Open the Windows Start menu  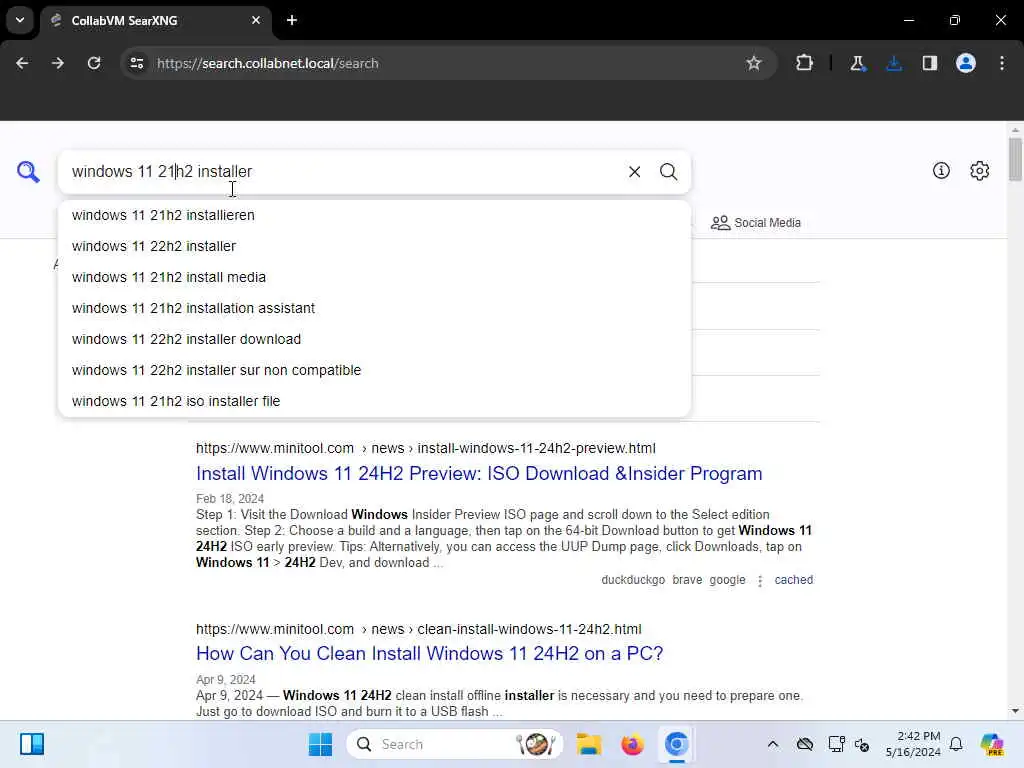320,744
